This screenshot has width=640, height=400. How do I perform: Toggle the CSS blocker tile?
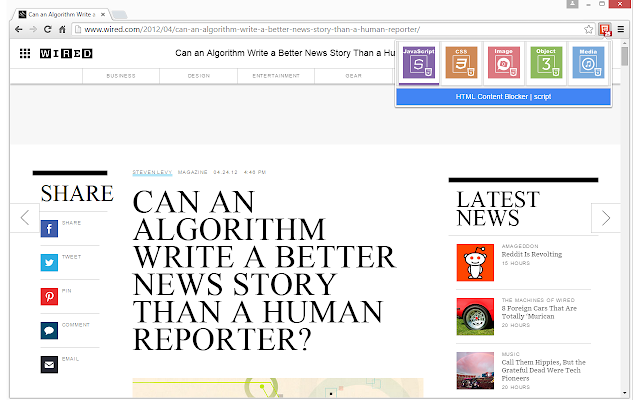click(461, 62)
